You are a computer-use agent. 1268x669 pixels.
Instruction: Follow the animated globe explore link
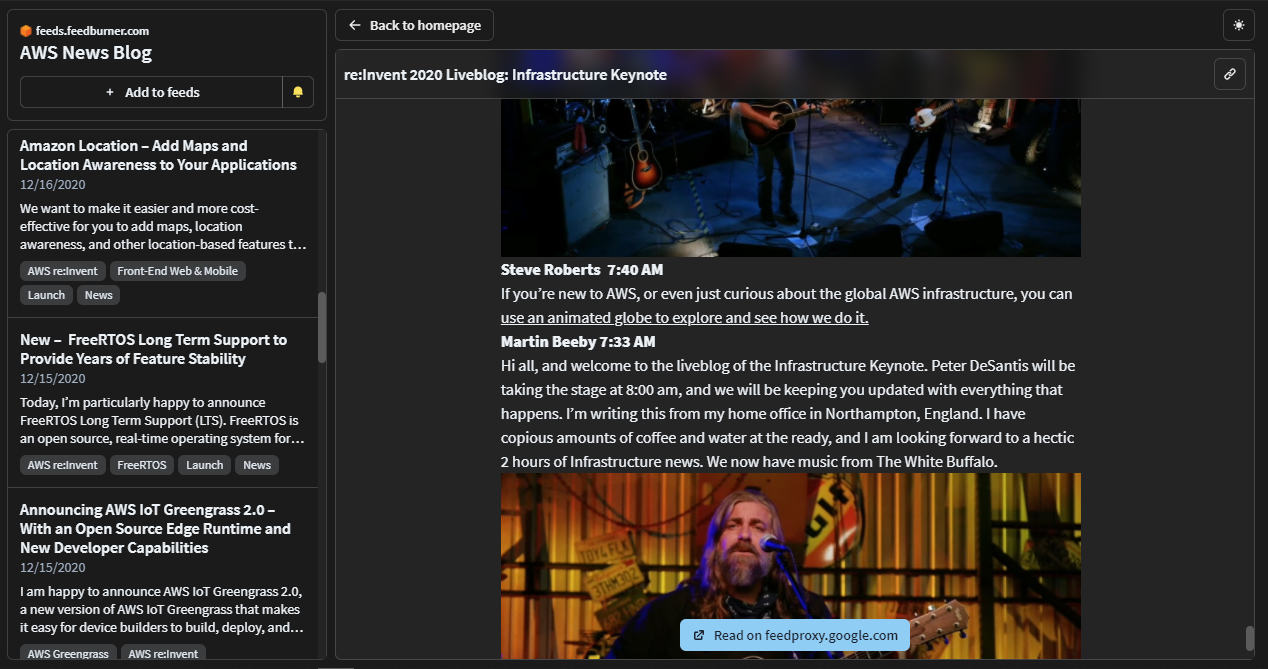click(685, 318)
